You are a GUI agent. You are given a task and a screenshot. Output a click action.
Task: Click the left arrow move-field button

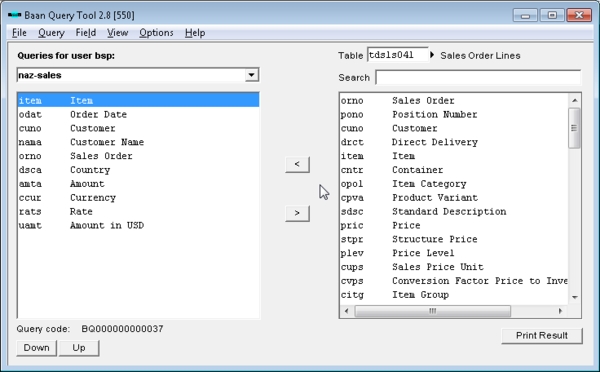(x=297, y=165)
